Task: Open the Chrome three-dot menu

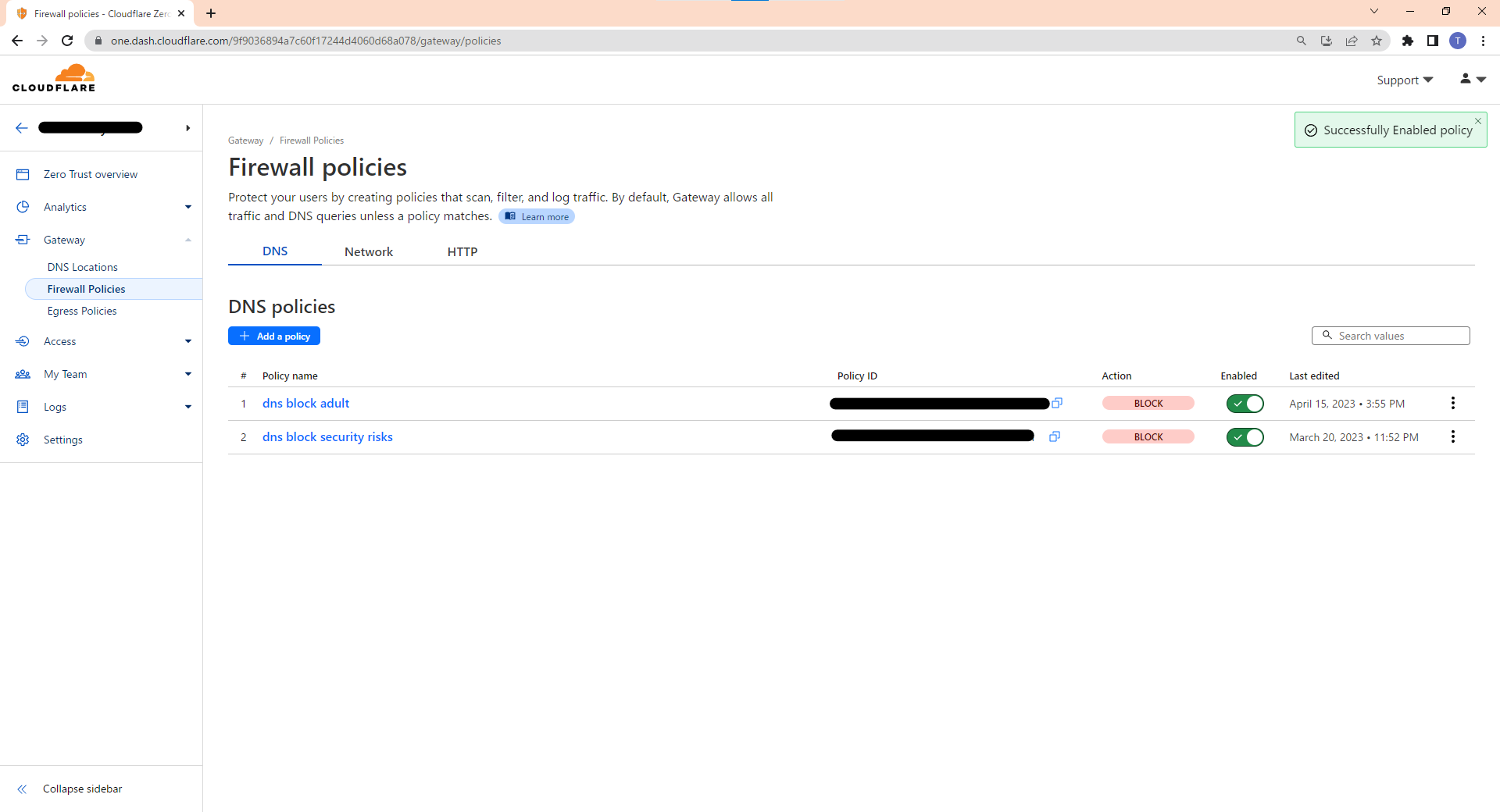Action: [x=1483, y=41]
